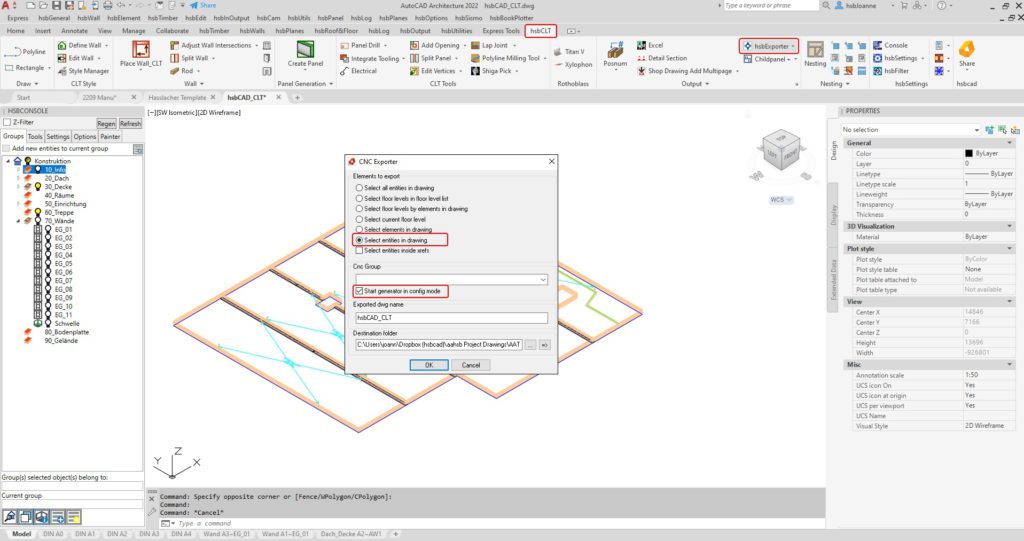The height and width of the screenshot is (541, 1024).
Task: Click the Shiga Pick tool
Action: click(x=491, y=71)
